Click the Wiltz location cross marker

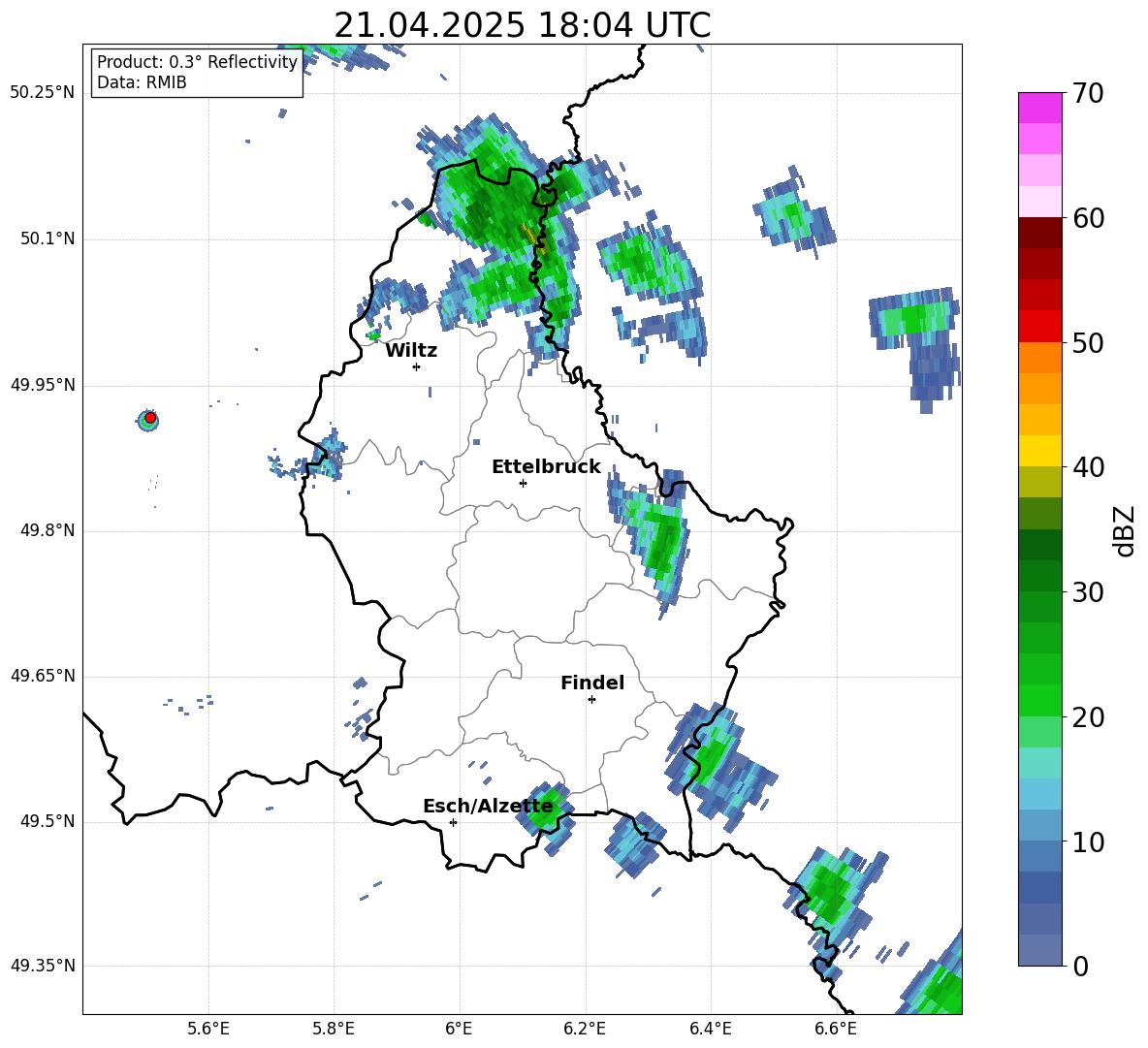tap(417, 366)
